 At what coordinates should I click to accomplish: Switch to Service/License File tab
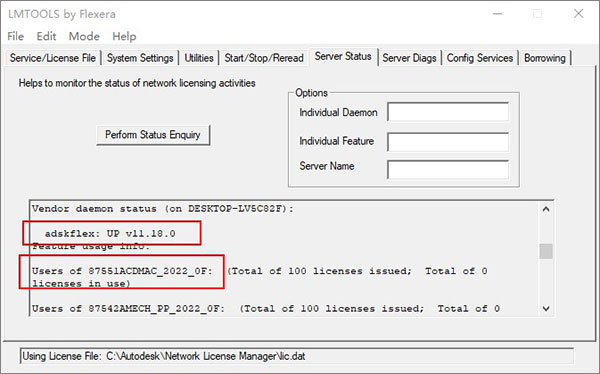(53, 58)
